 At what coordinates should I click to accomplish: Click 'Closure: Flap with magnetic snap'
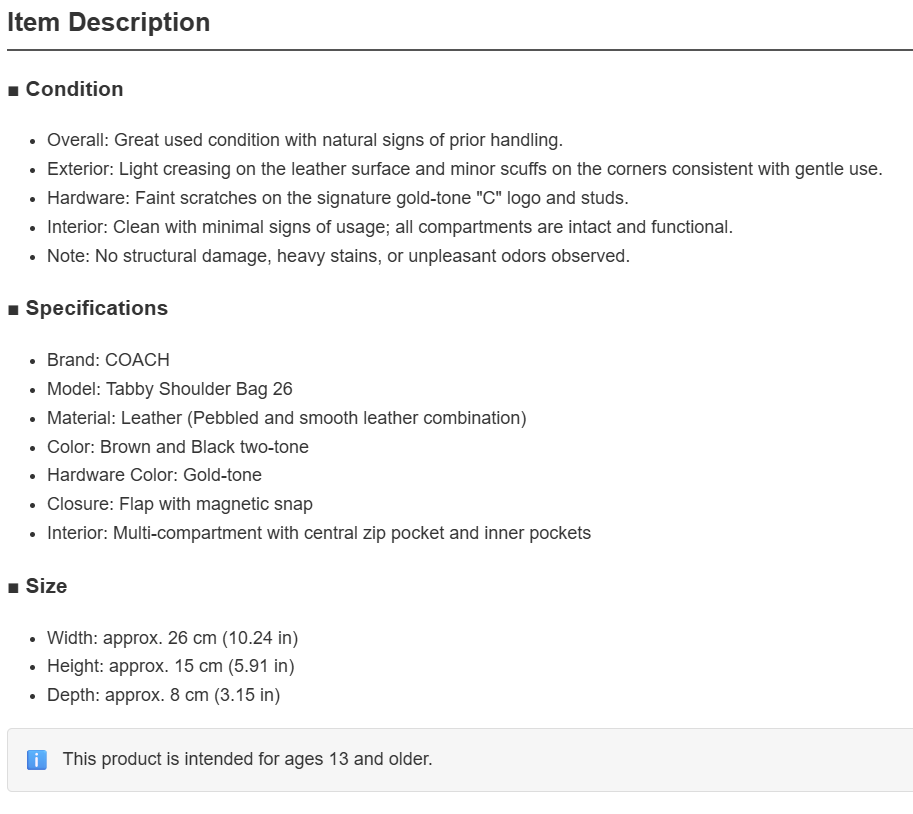pyautogui.click(x=180, y=504)
